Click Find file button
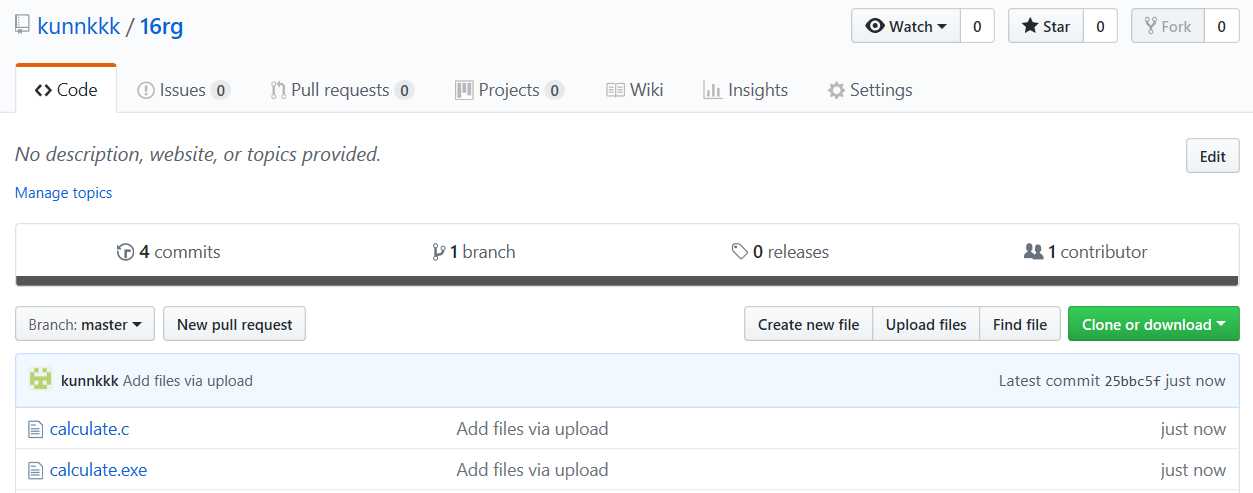Screen dimensions: 1253x493 pyautogui.click(x=1020, y=324)
